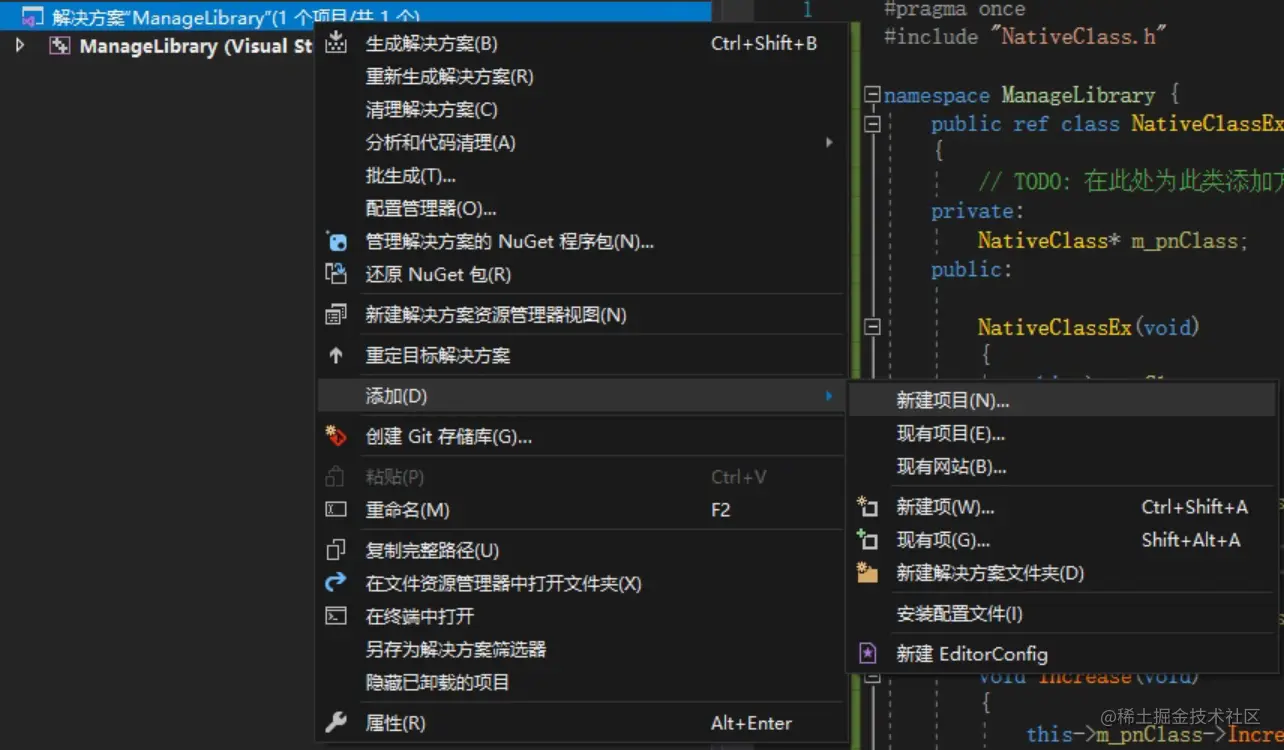
Task: Click the EditorConfig icon in the submenu
Action: tap(867, 654)
